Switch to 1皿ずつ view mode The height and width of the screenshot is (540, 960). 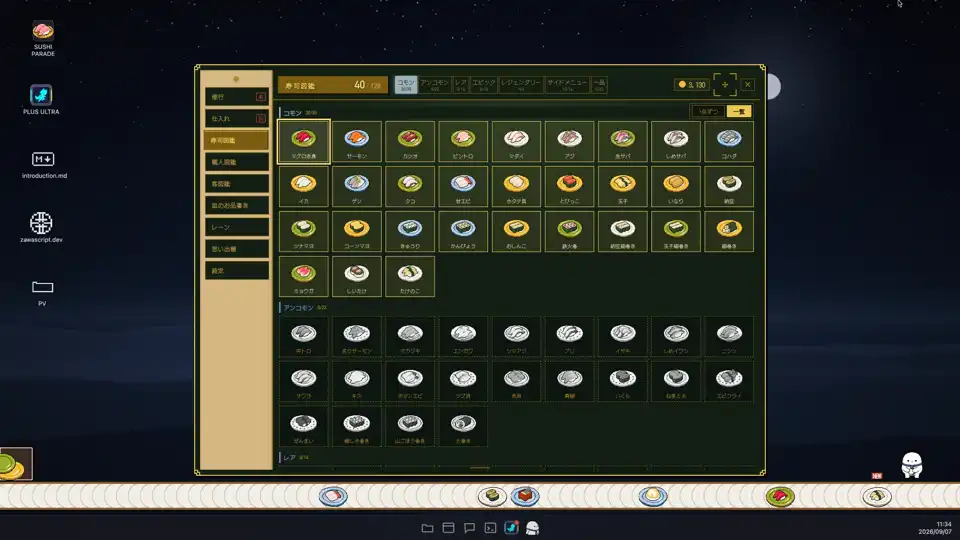pos(708,111)
